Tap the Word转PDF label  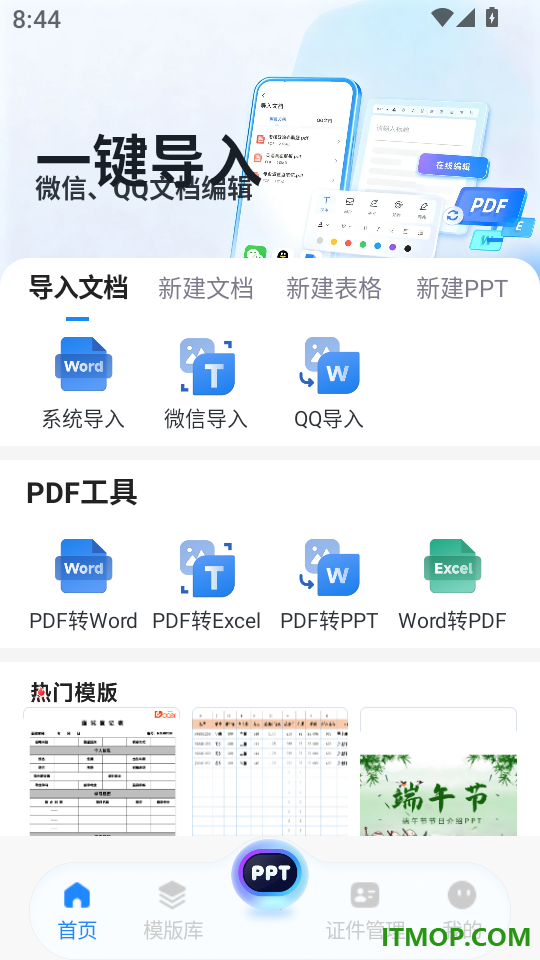coord(452,621)
